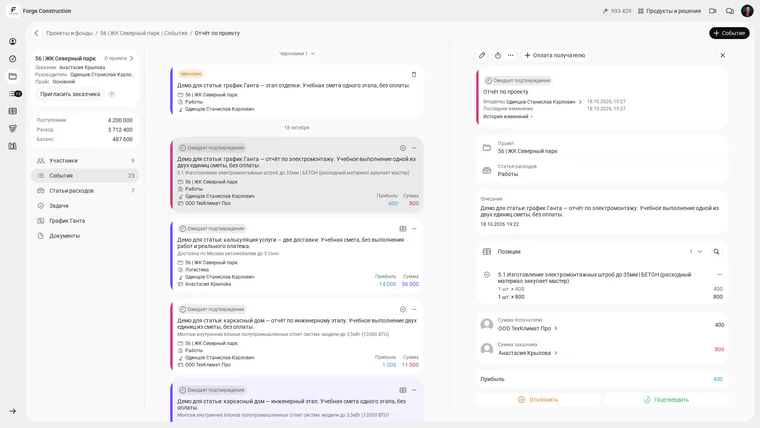
Task: Open the video camera icon in header
Action: pyautogui.click(x=712, y=11)
